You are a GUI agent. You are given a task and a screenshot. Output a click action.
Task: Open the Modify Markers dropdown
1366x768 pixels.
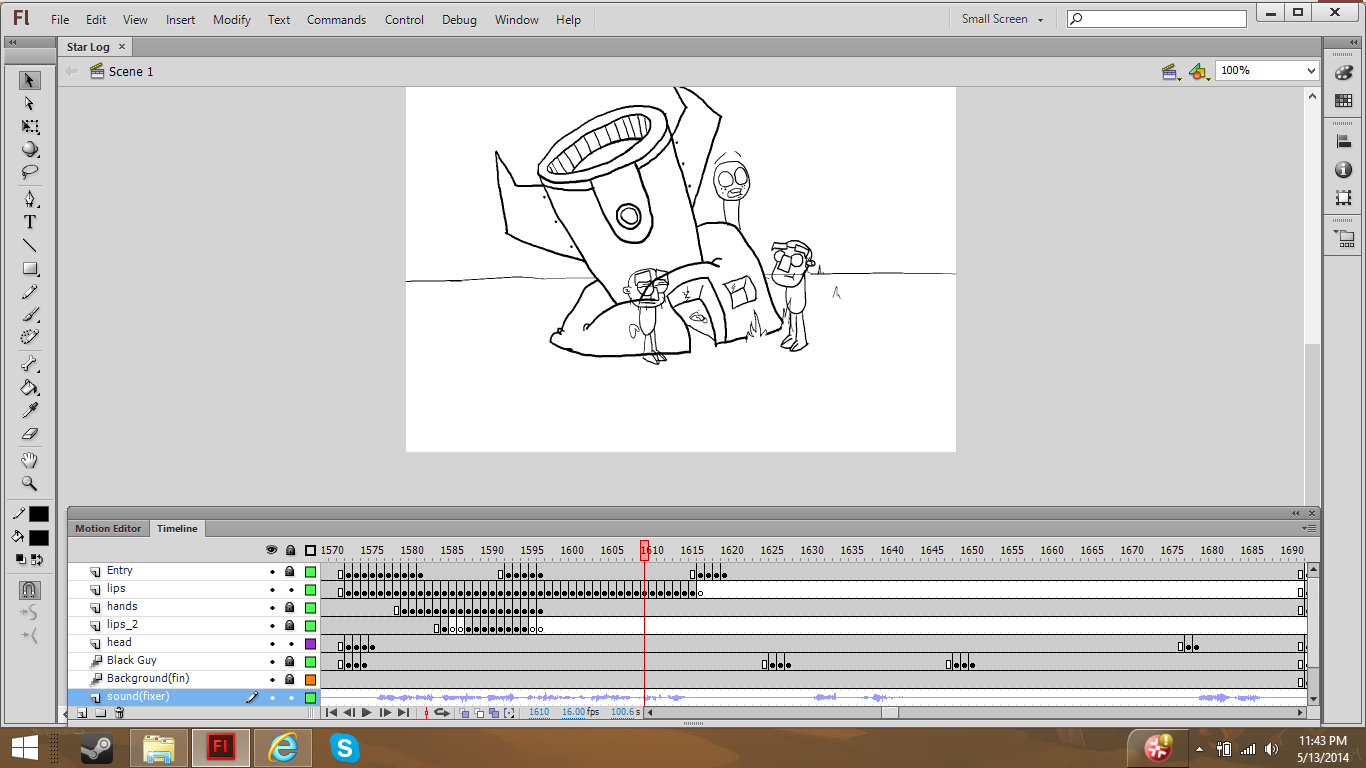coord(510,713)
